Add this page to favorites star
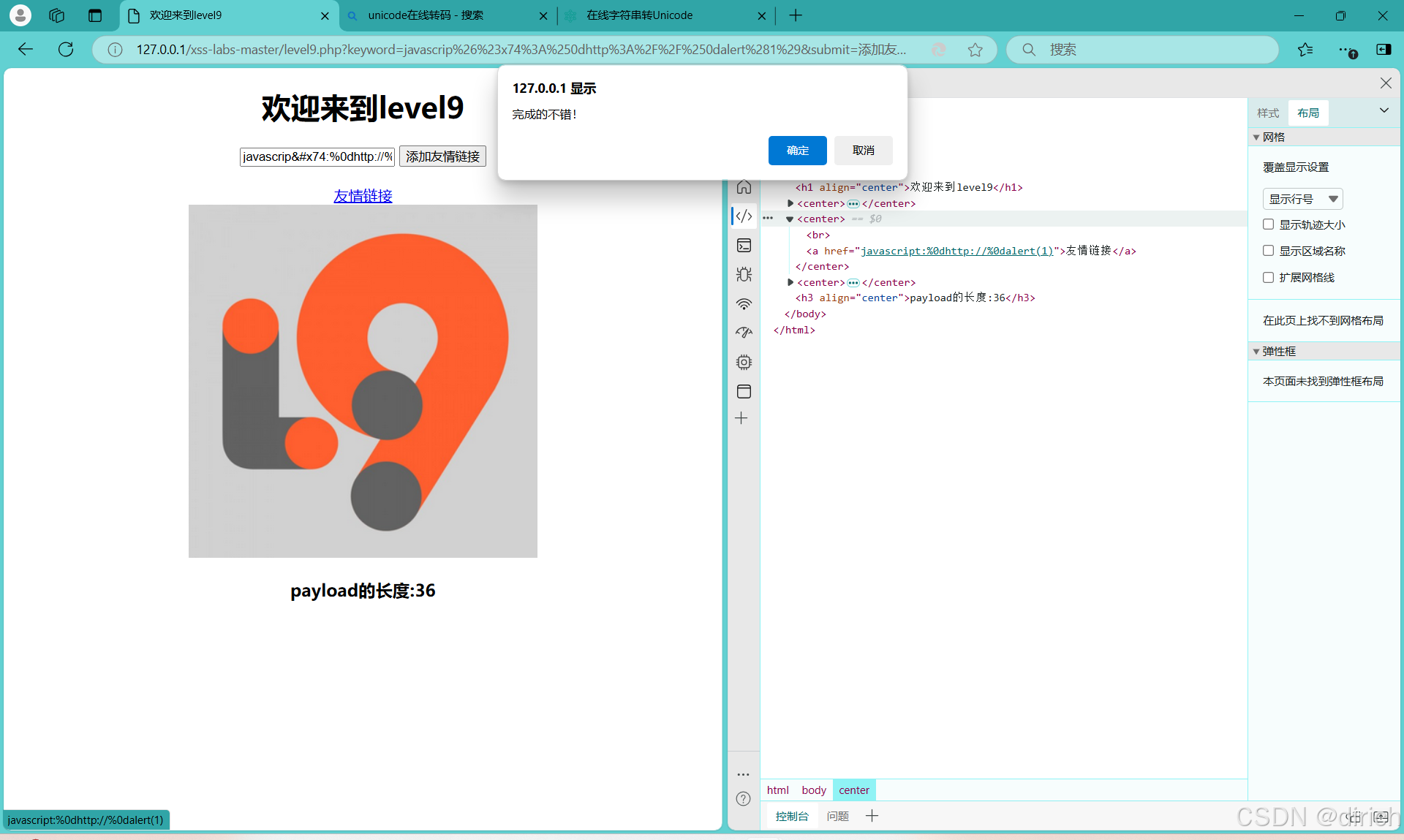This screenshot has height=840, width=1404. 975,50
